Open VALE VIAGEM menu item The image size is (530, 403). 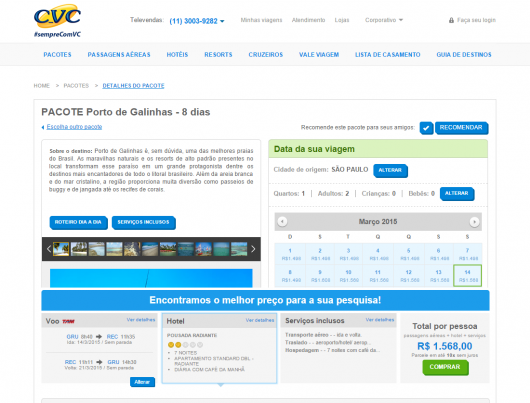tap(319, 54)
